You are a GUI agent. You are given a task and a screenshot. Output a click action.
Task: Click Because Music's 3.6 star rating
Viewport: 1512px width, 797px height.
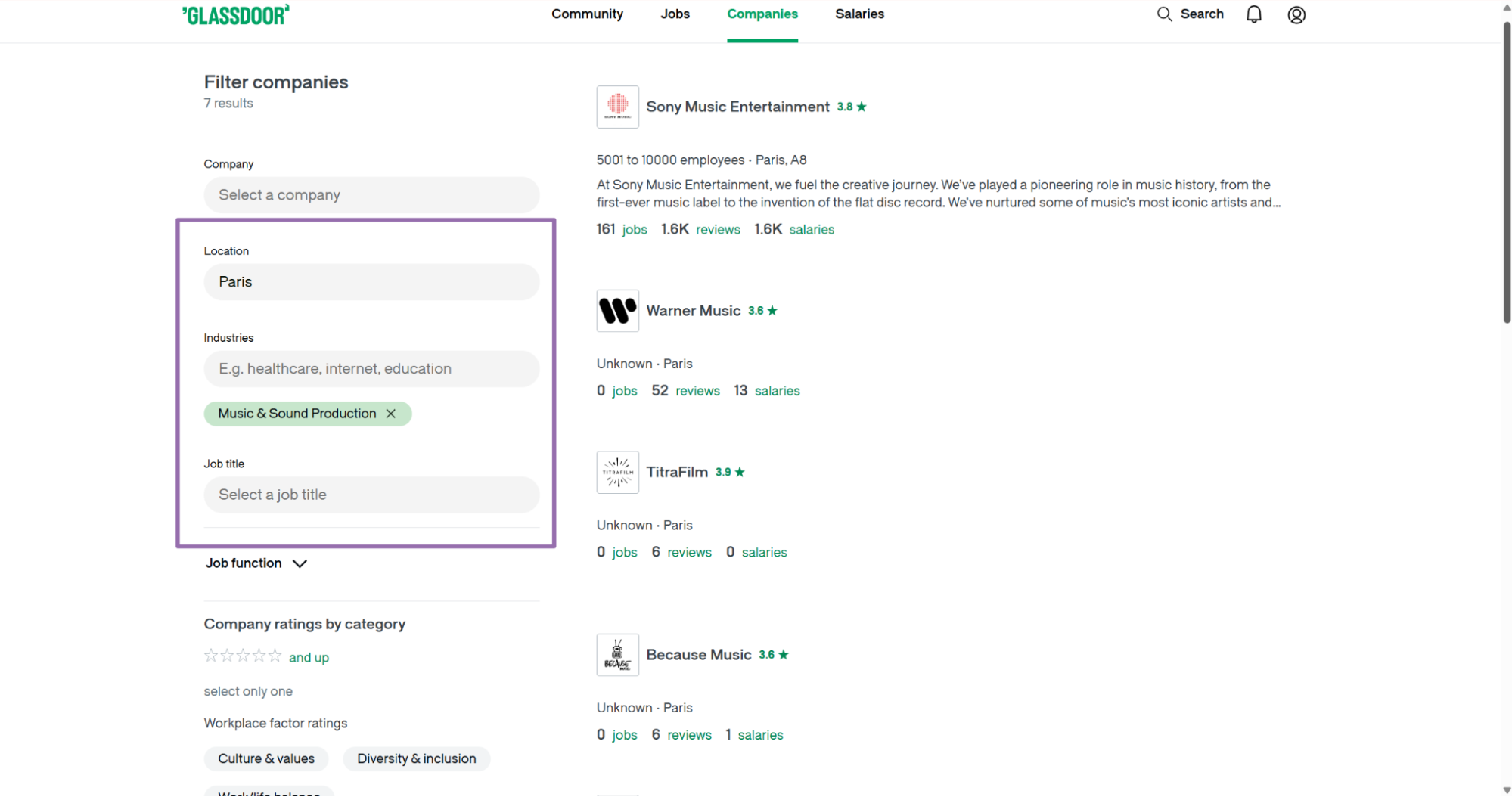774,655
